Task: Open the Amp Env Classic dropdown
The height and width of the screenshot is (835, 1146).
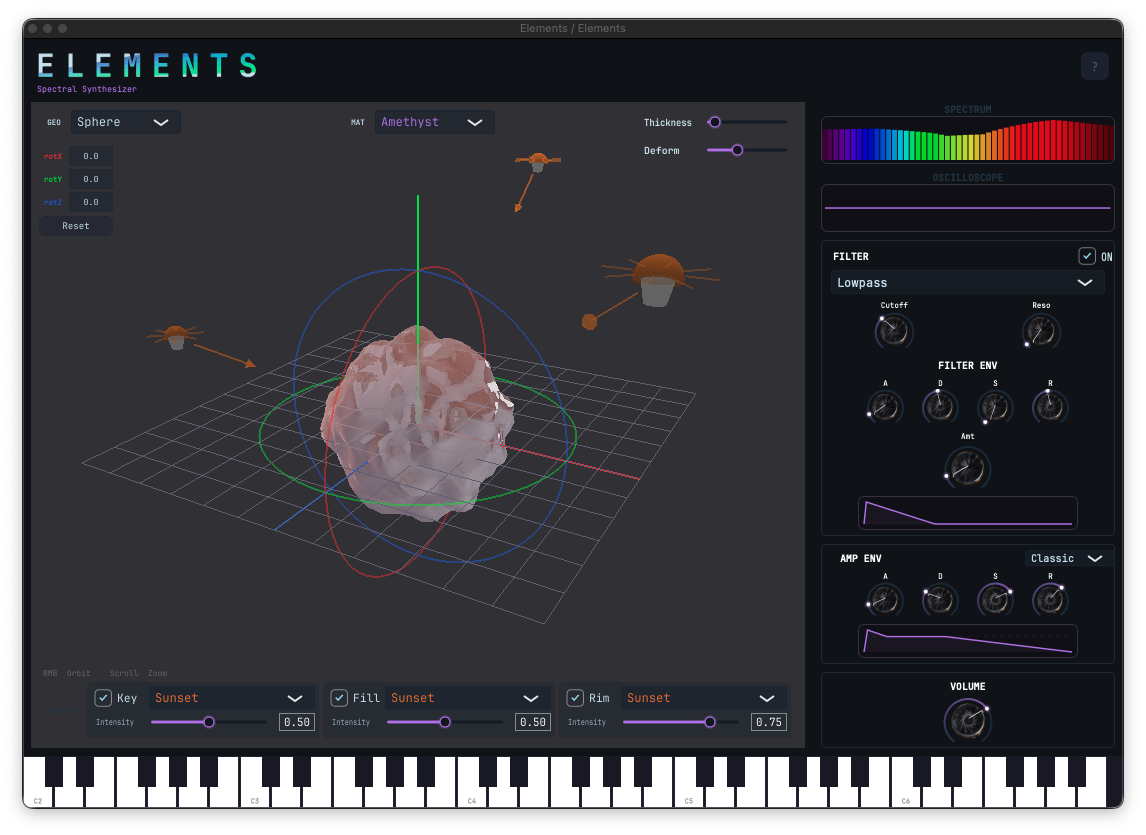Action: click(1067, 558)
